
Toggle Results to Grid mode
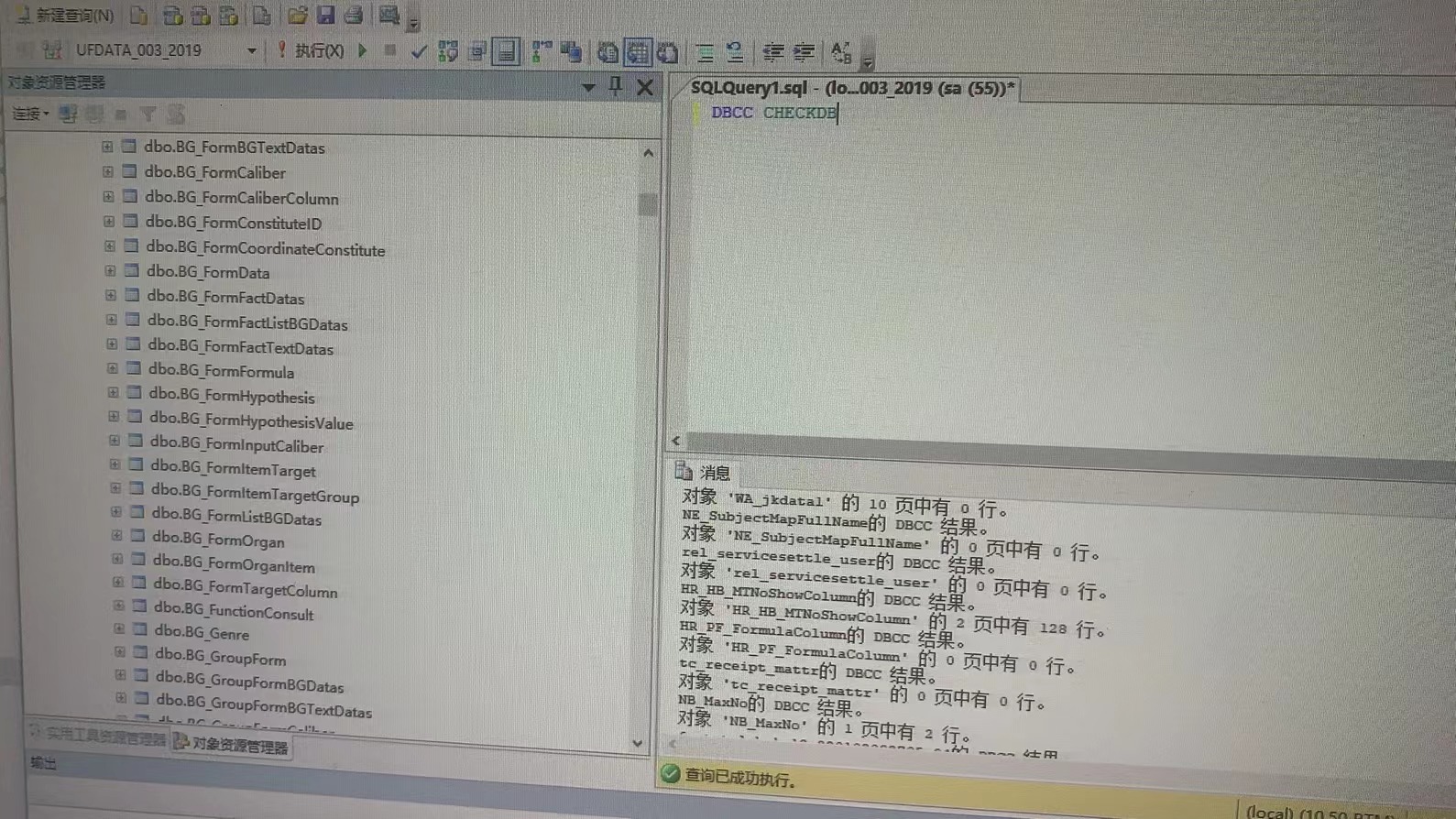tap(637, 52)
